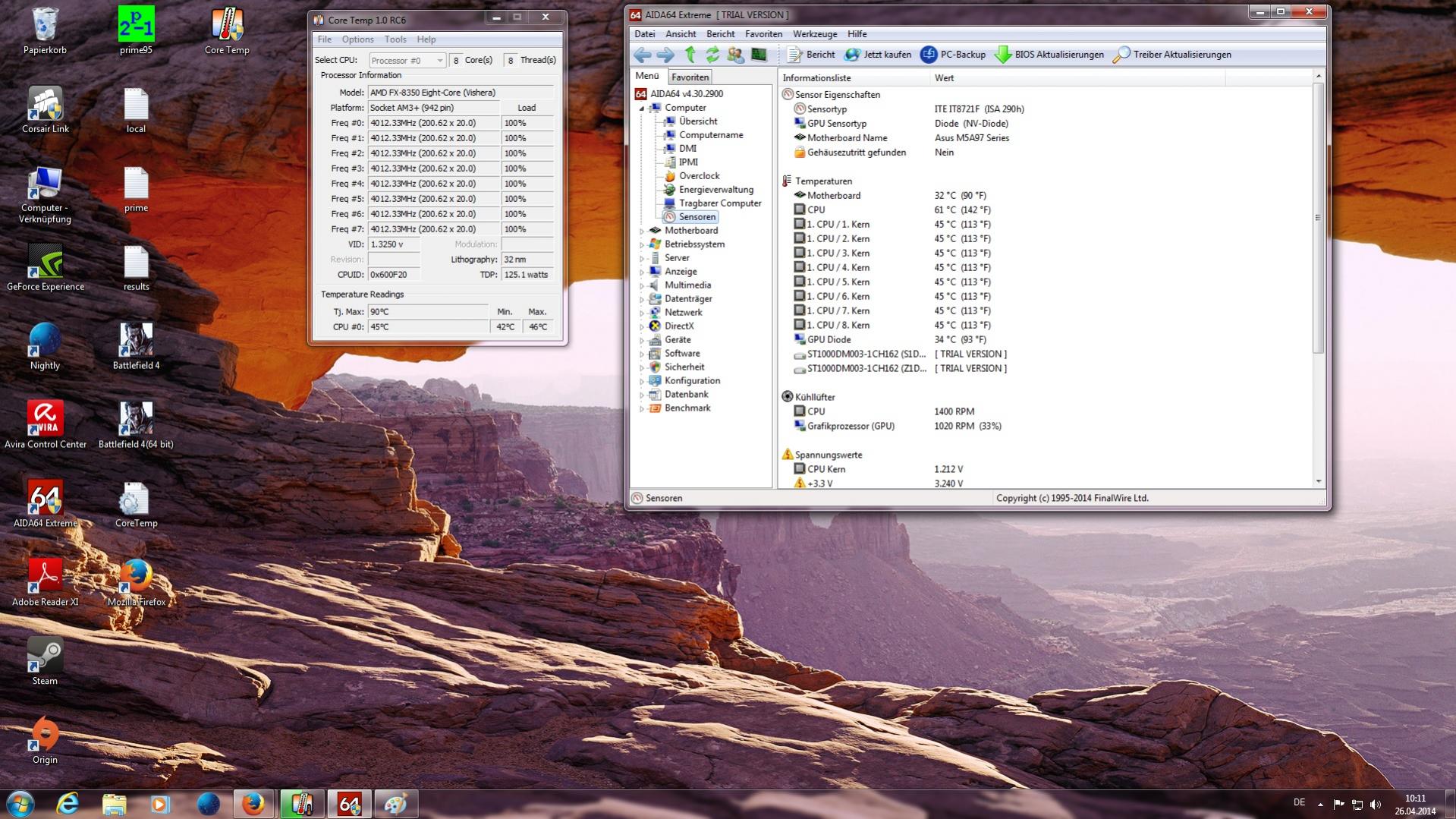Viewport: 1456px width, 819px height.
Task: Click BIOS Aktualisierungen in the toolbar
Action: click(x=1049, y=55)
